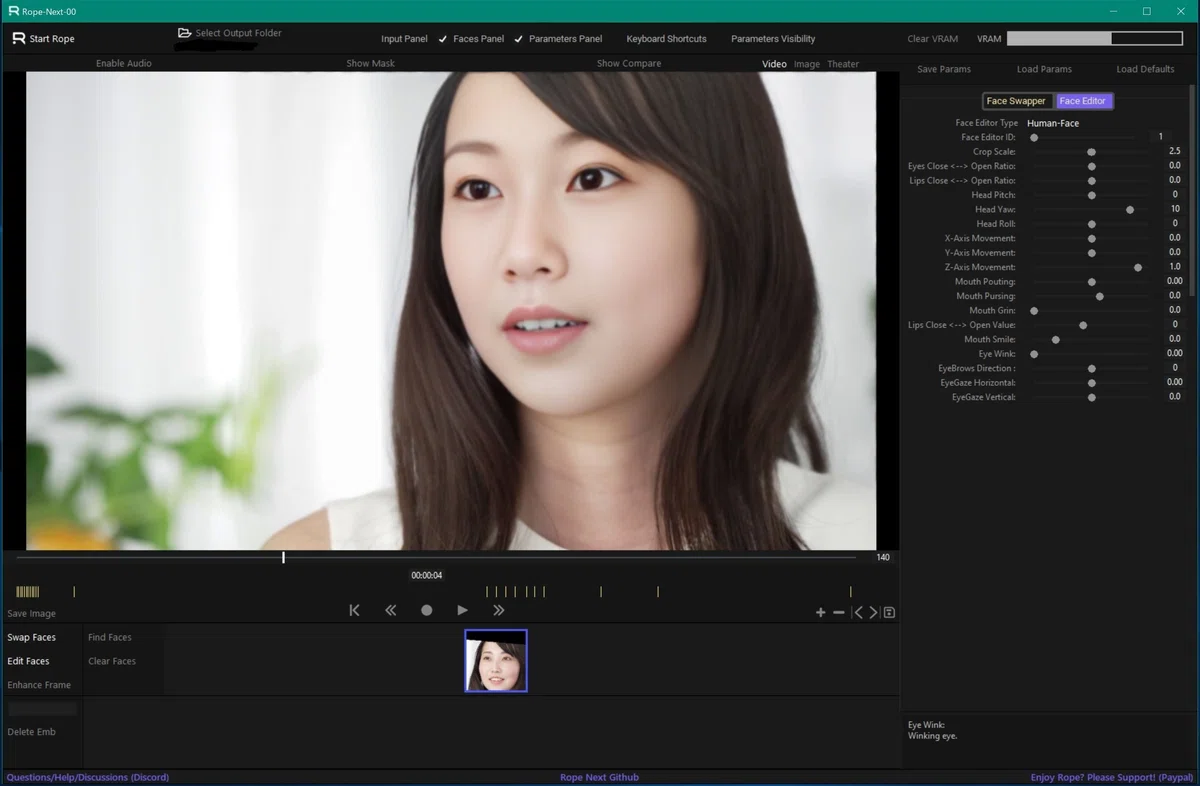Click the Clear VRAM button
The width and height of the screenshot is (1200, 786).
[932, 39]
